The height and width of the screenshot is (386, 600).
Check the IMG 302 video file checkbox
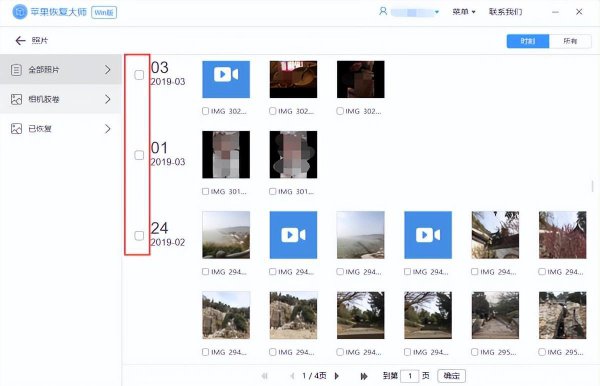pos(205,111)
